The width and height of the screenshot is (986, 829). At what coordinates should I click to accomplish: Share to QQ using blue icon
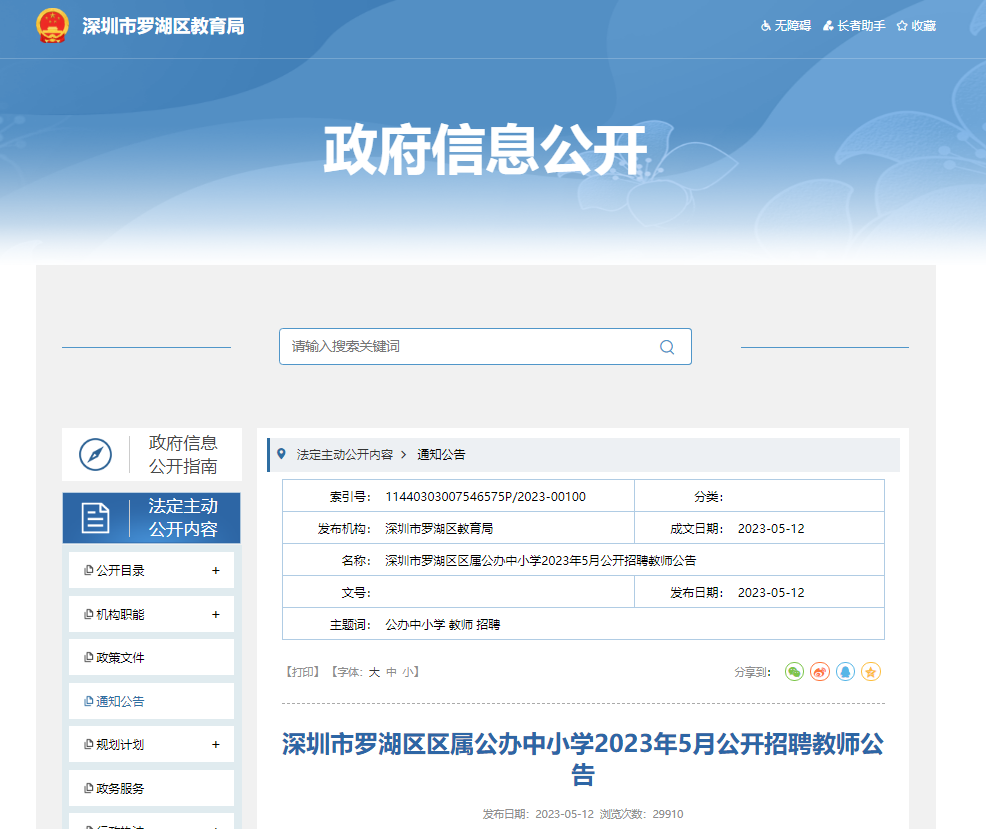(x=846, y=672)
